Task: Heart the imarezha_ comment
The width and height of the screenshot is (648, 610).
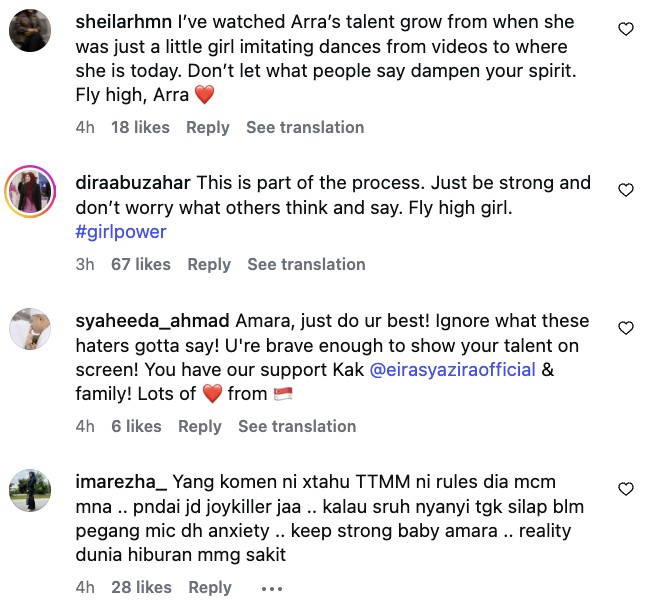Action: click(626, 489)
